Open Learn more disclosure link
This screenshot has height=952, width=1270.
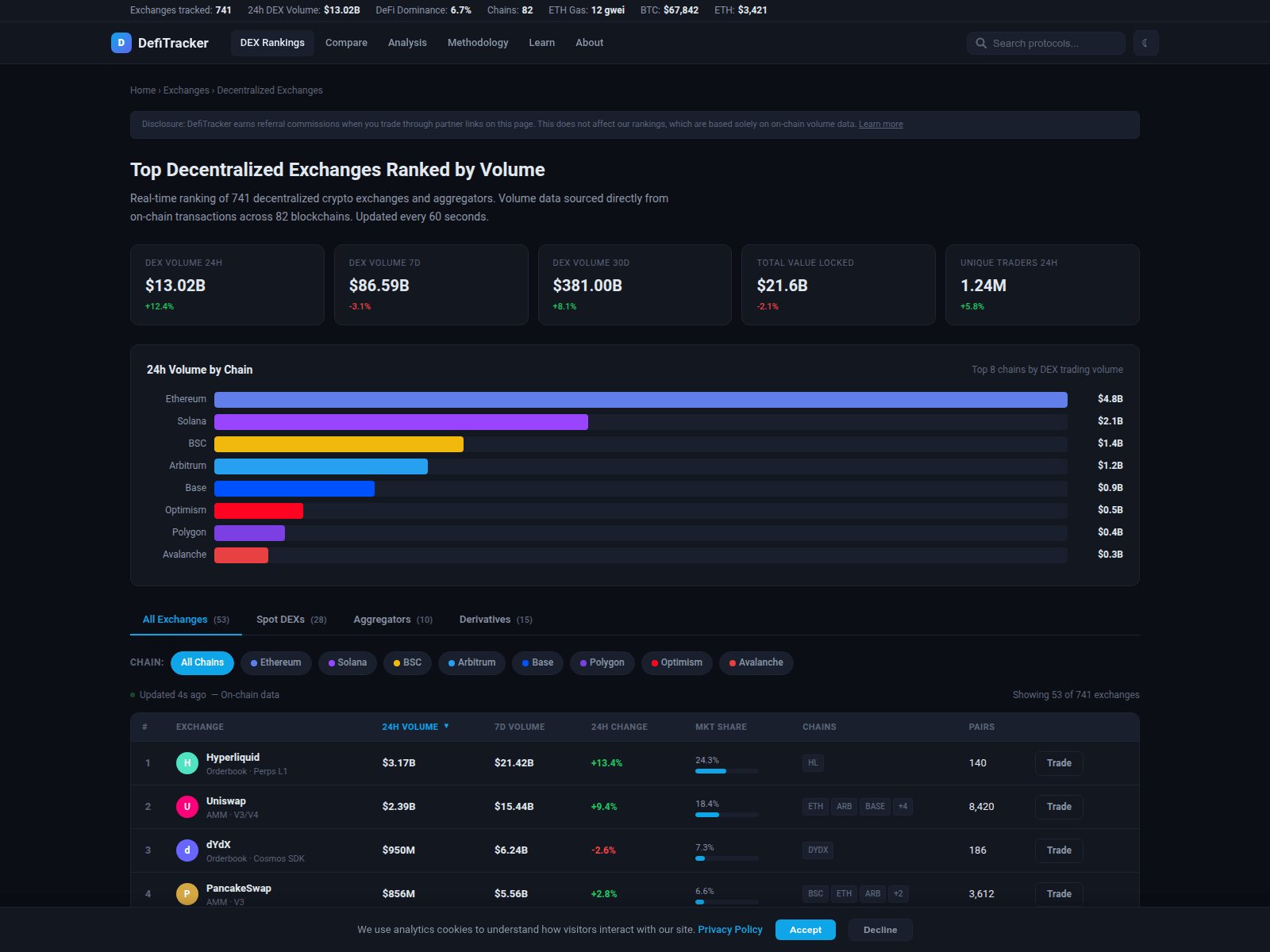(x=880, y=125)
